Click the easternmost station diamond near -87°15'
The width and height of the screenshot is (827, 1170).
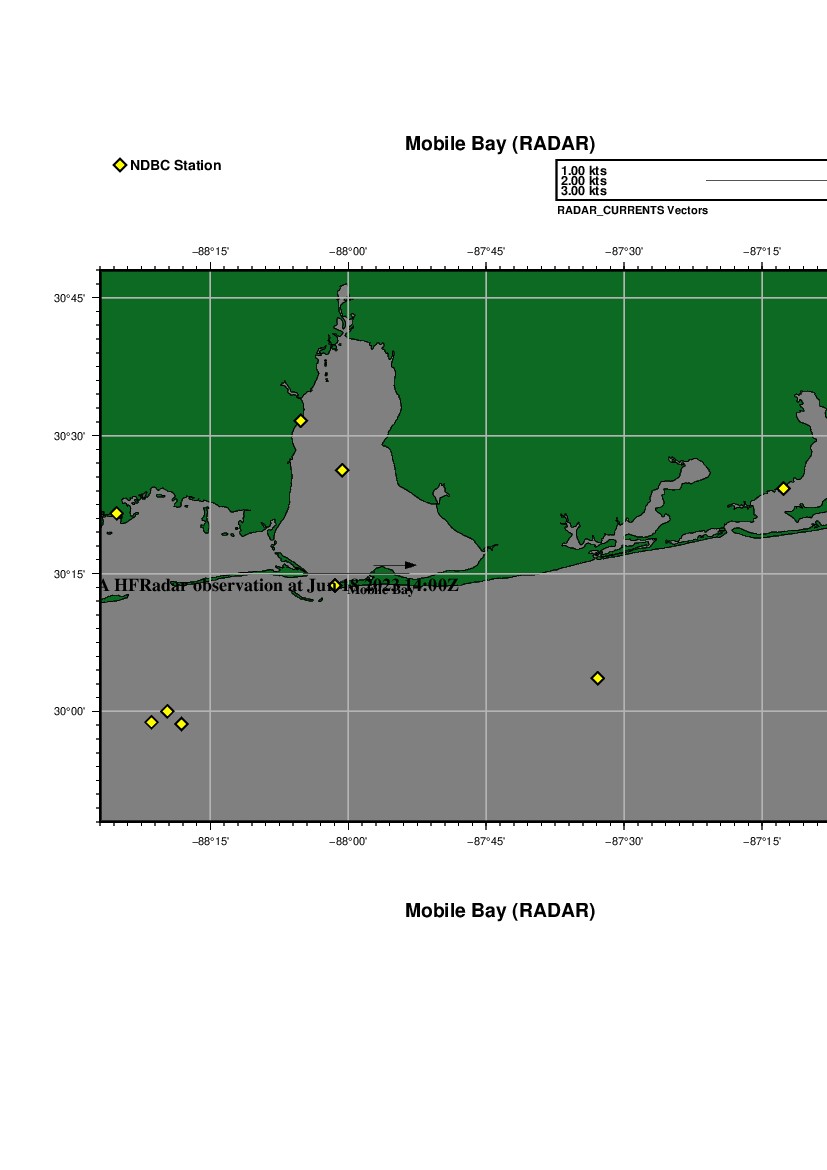pos(783,488)
